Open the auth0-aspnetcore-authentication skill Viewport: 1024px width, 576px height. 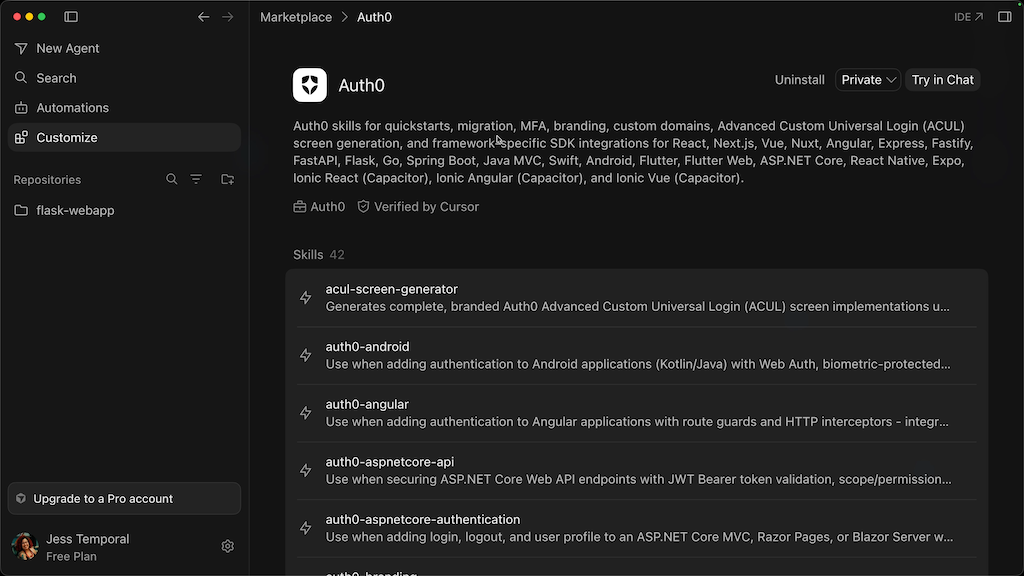pyautogui.click(x=637, y=528)
